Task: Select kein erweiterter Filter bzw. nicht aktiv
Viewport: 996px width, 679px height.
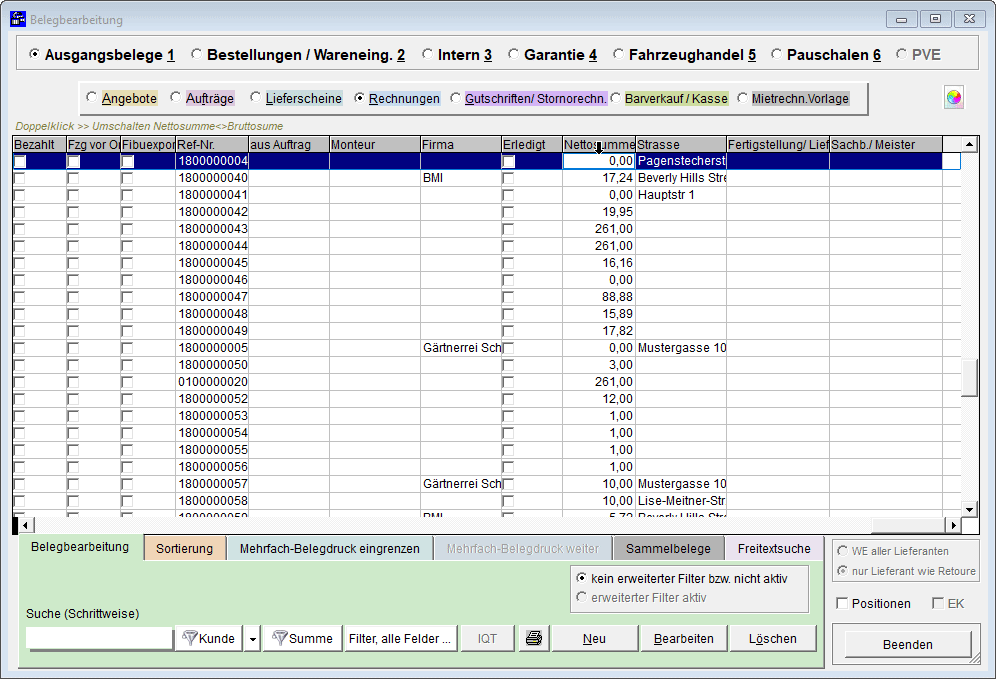Action: coord(581,578)
